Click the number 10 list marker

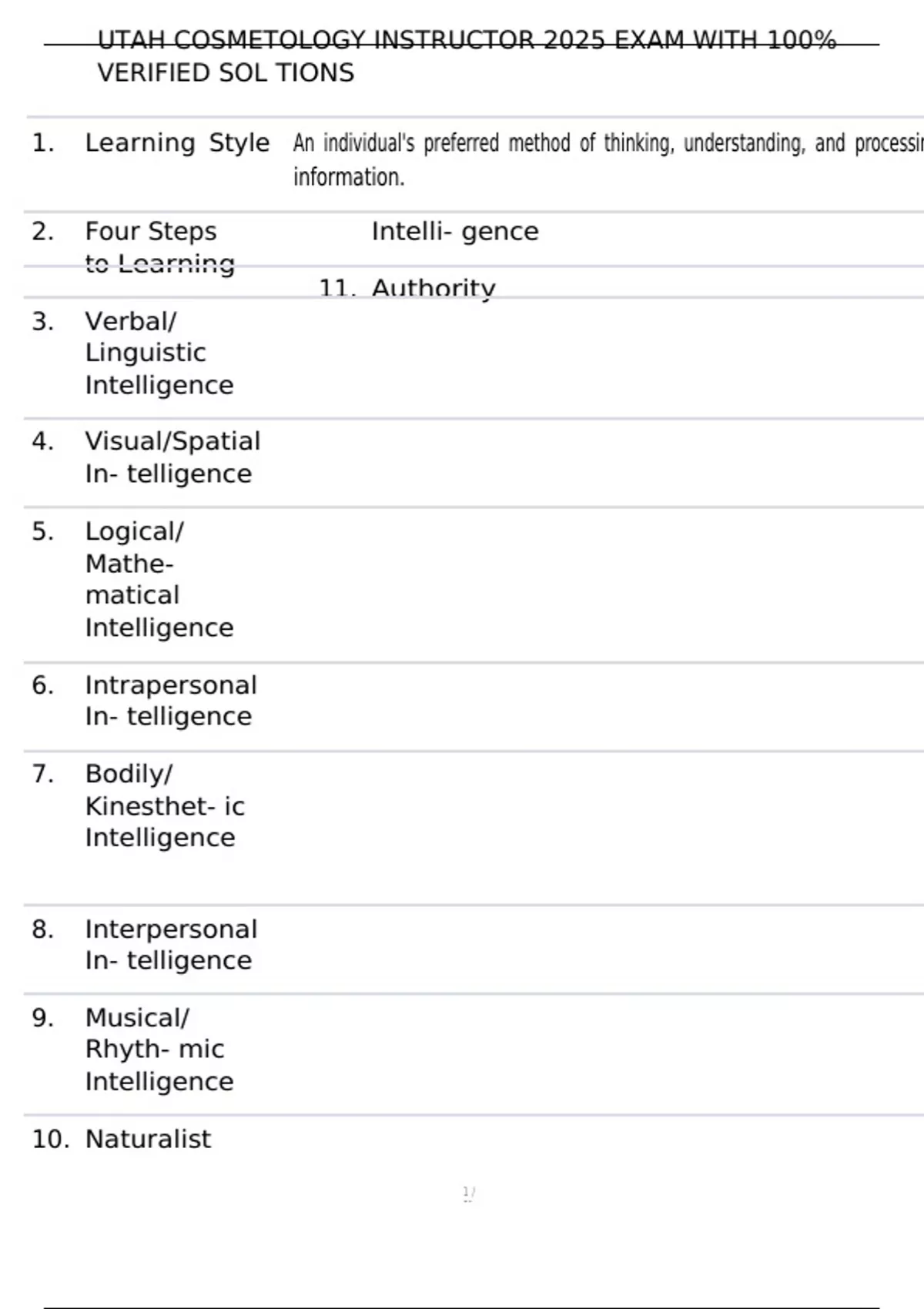click(49, 1139)
